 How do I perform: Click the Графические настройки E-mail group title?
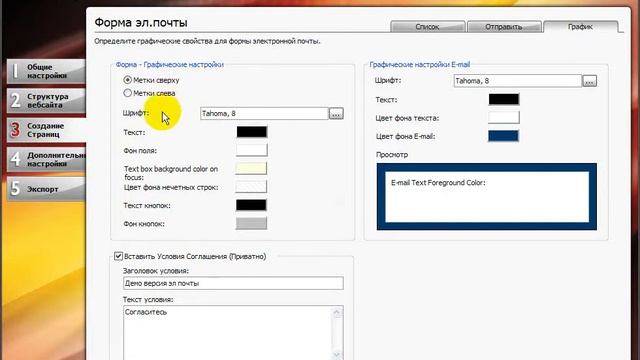click(x=420, y=64)
